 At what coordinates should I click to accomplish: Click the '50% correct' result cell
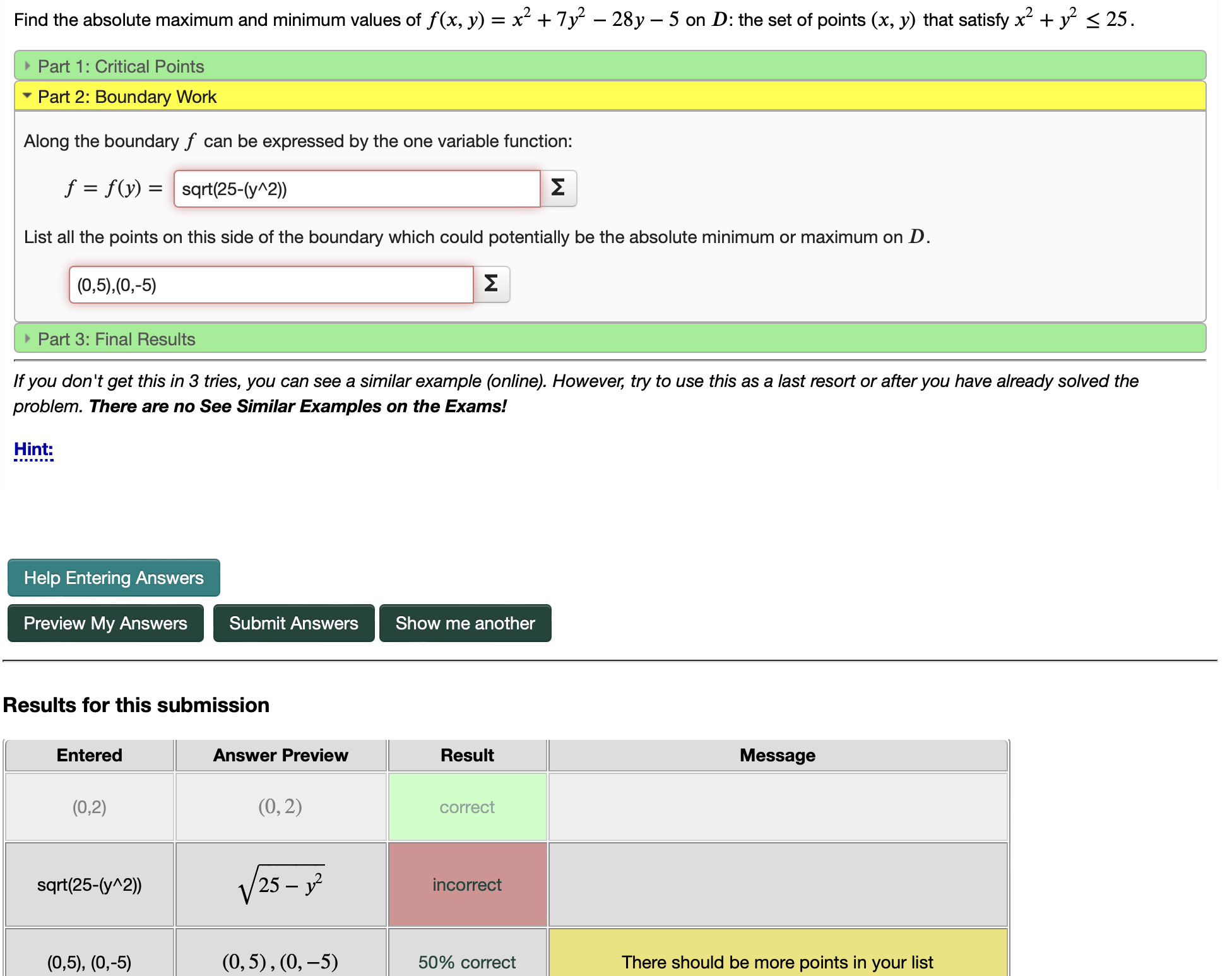coord(468,953)
